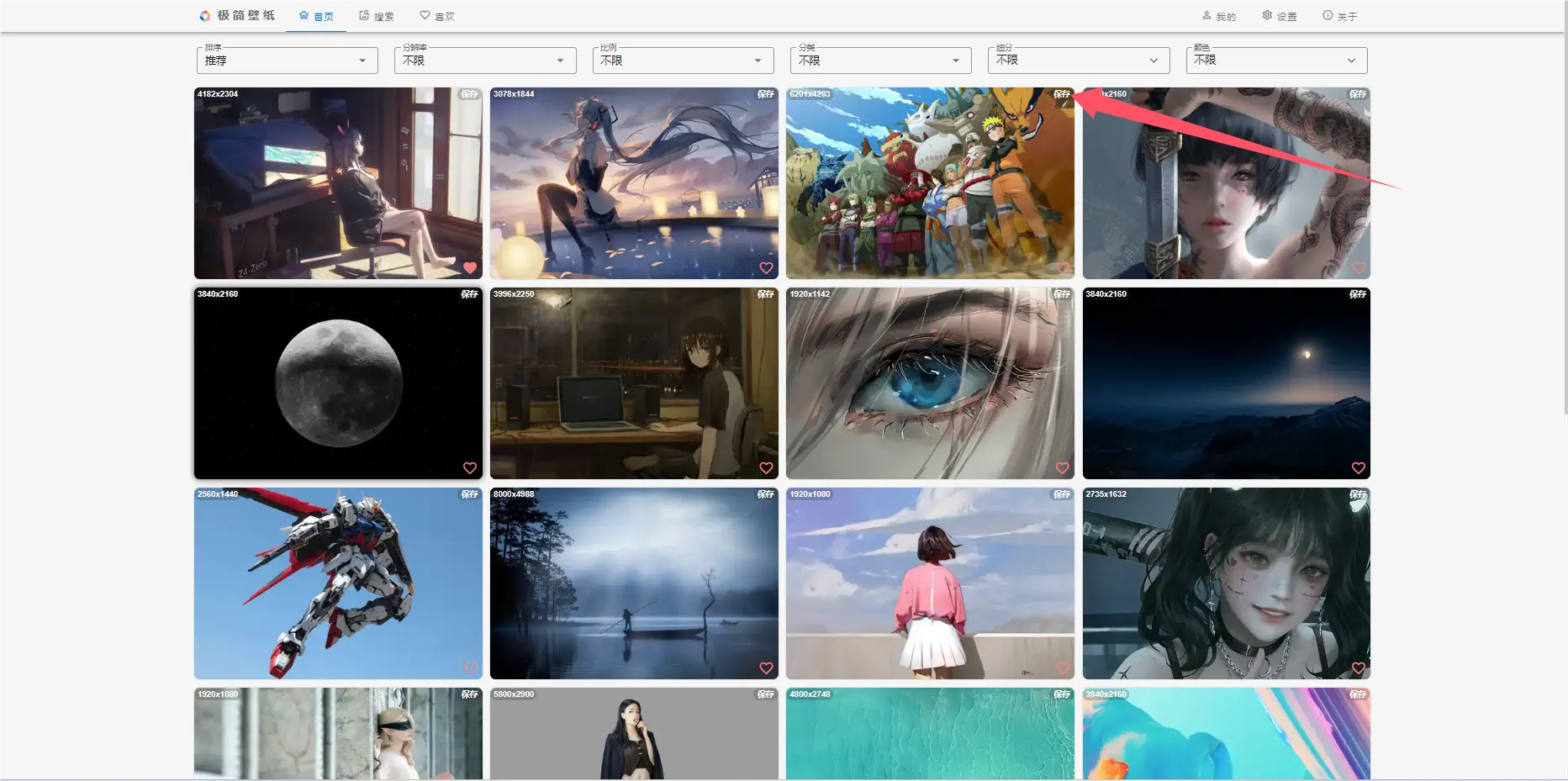Like the dark night sky 3840x2160 wallpaper
Image resolution: width=1568 pixels, height=781 pixels.
[1358, 468]
